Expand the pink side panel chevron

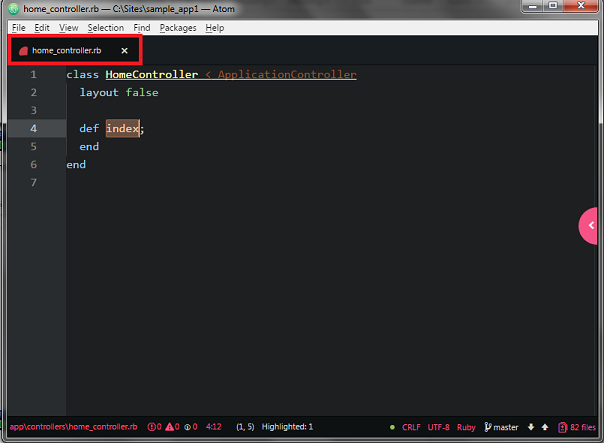click(589, 226)
